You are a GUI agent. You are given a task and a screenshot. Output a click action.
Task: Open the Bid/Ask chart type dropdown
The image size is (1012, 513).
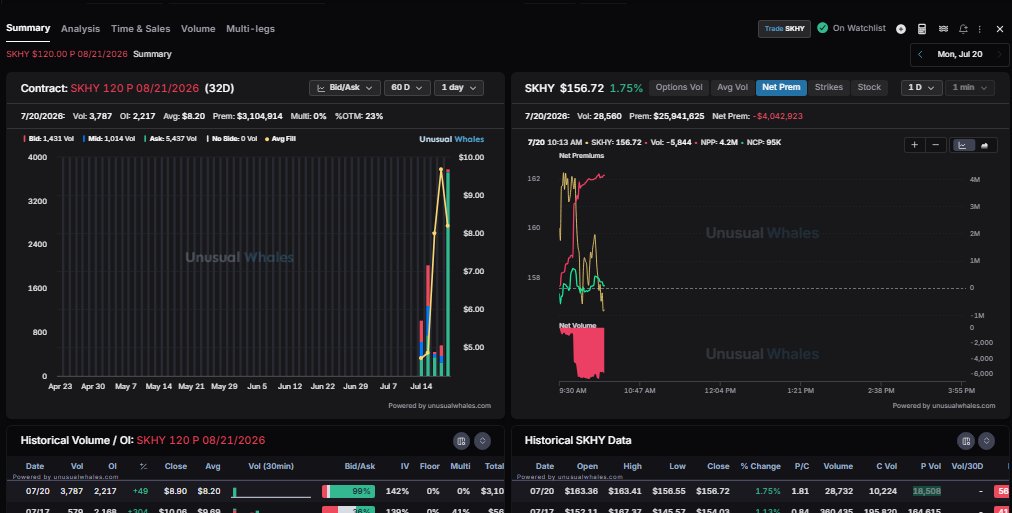pos(344,88)
